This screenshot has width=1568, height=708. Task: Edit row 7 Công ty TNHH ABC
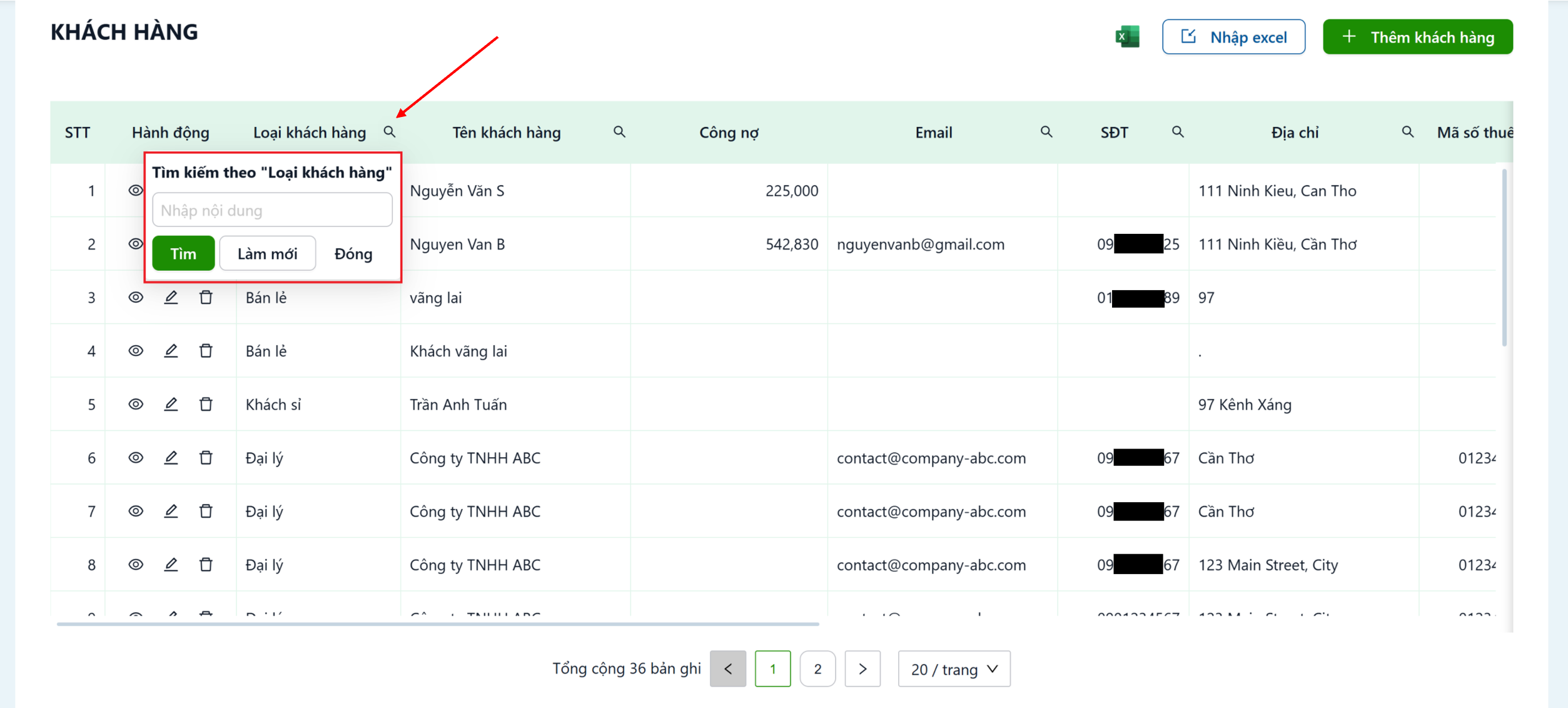click(171, 511)
